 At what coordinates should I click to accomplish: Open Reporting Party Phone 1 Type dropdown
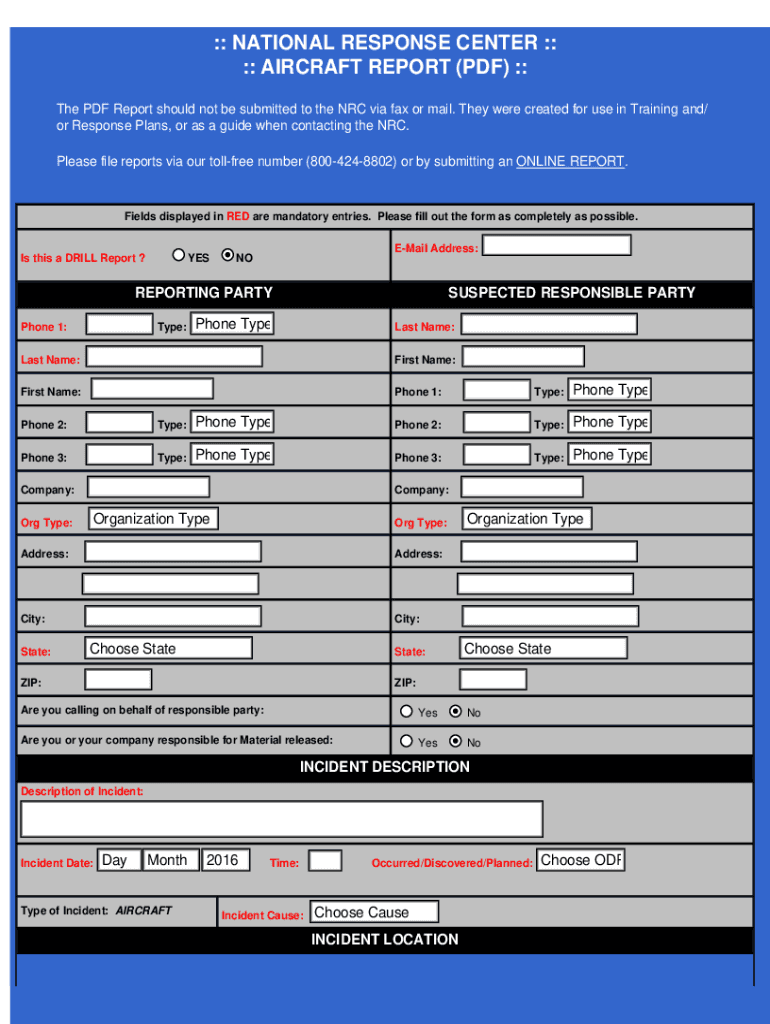click(231, 324)
